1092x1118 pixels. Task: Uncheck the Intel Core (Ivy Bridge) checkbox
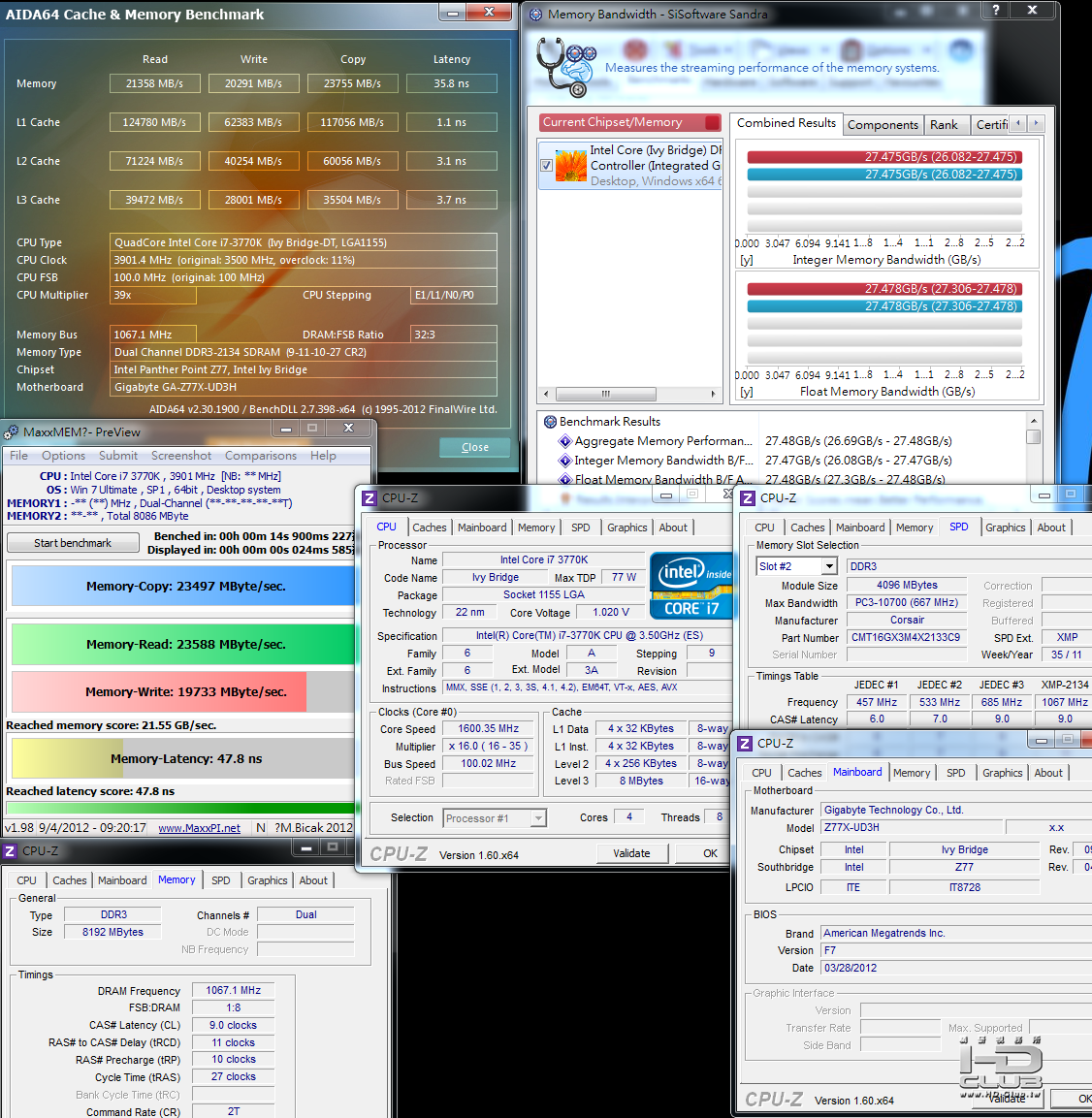click(x=547, y=166)
